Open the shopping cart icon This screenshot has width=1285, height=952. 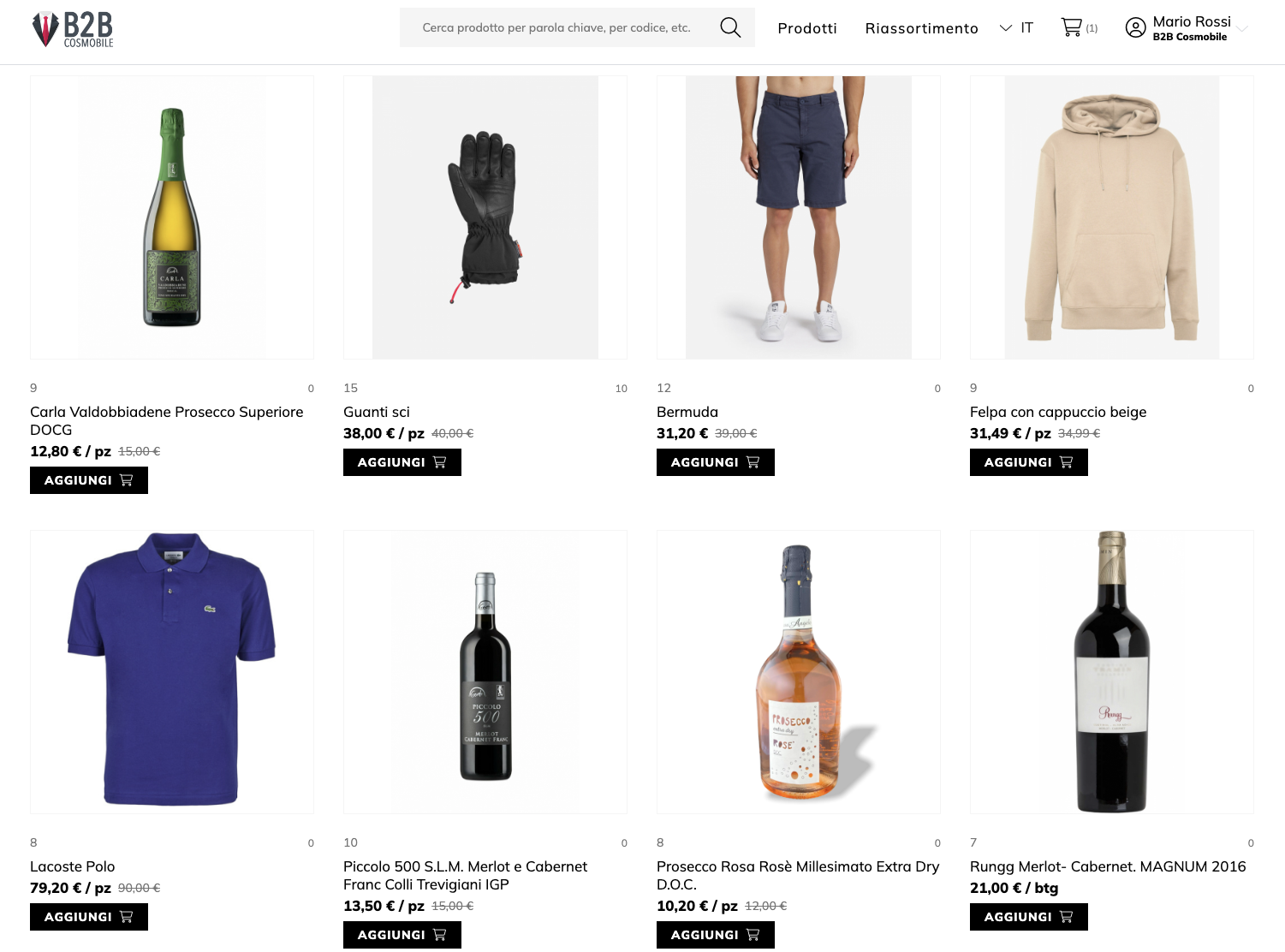[x=1071, y=27]
